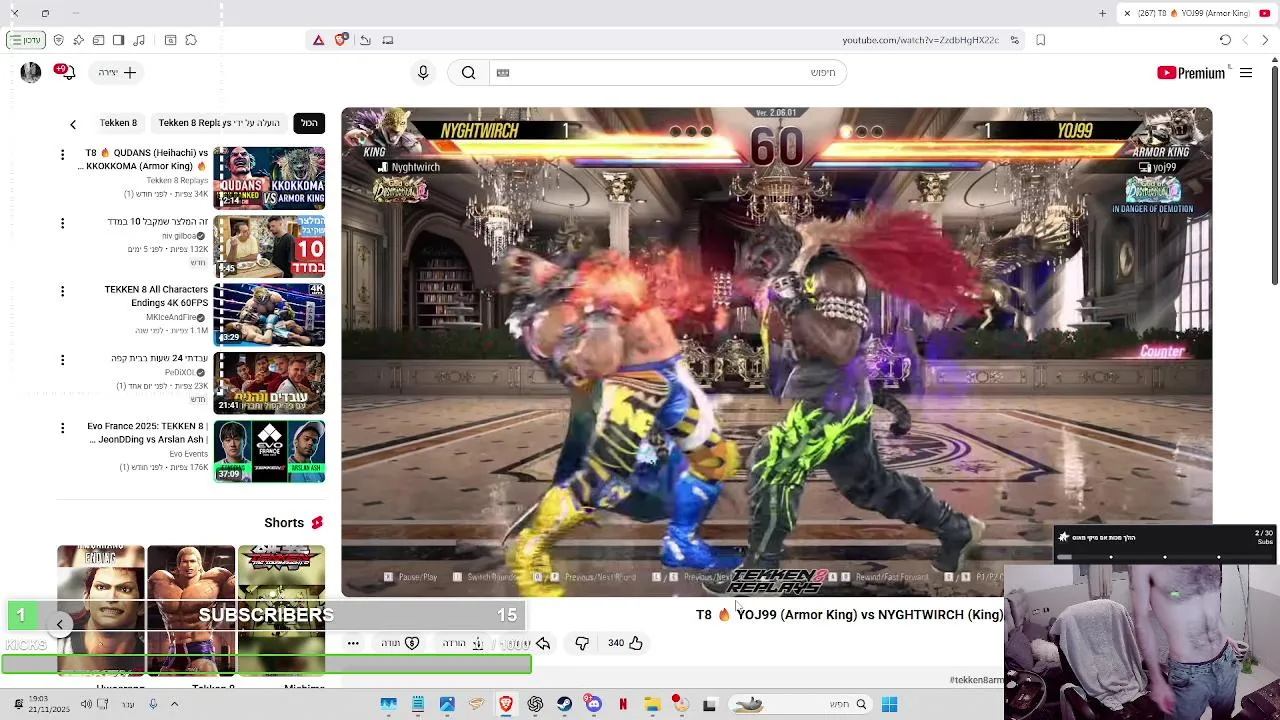Viewport: 1280px width, 720px height.
Task: Open options for QUDANS vs KKOKKOMA video
Action: (x=62, y=154)
